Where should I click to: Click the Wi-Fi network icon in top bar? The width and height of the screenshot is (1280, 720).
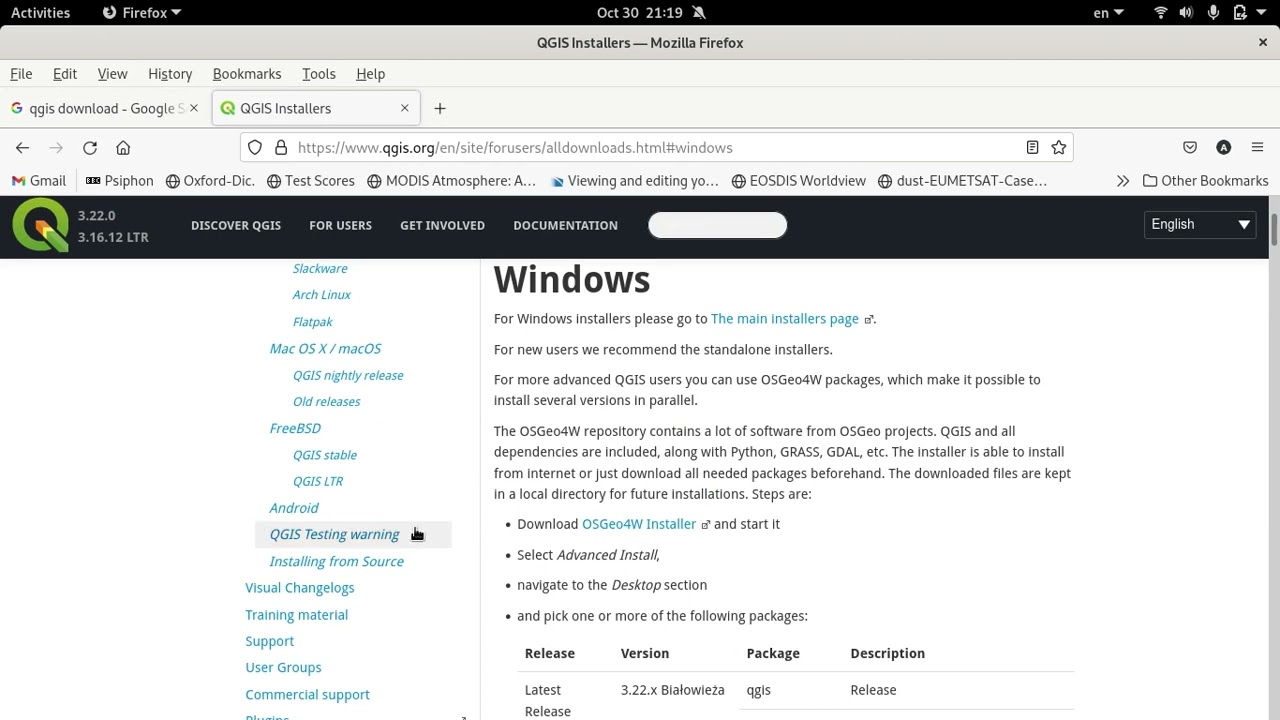1161,13
